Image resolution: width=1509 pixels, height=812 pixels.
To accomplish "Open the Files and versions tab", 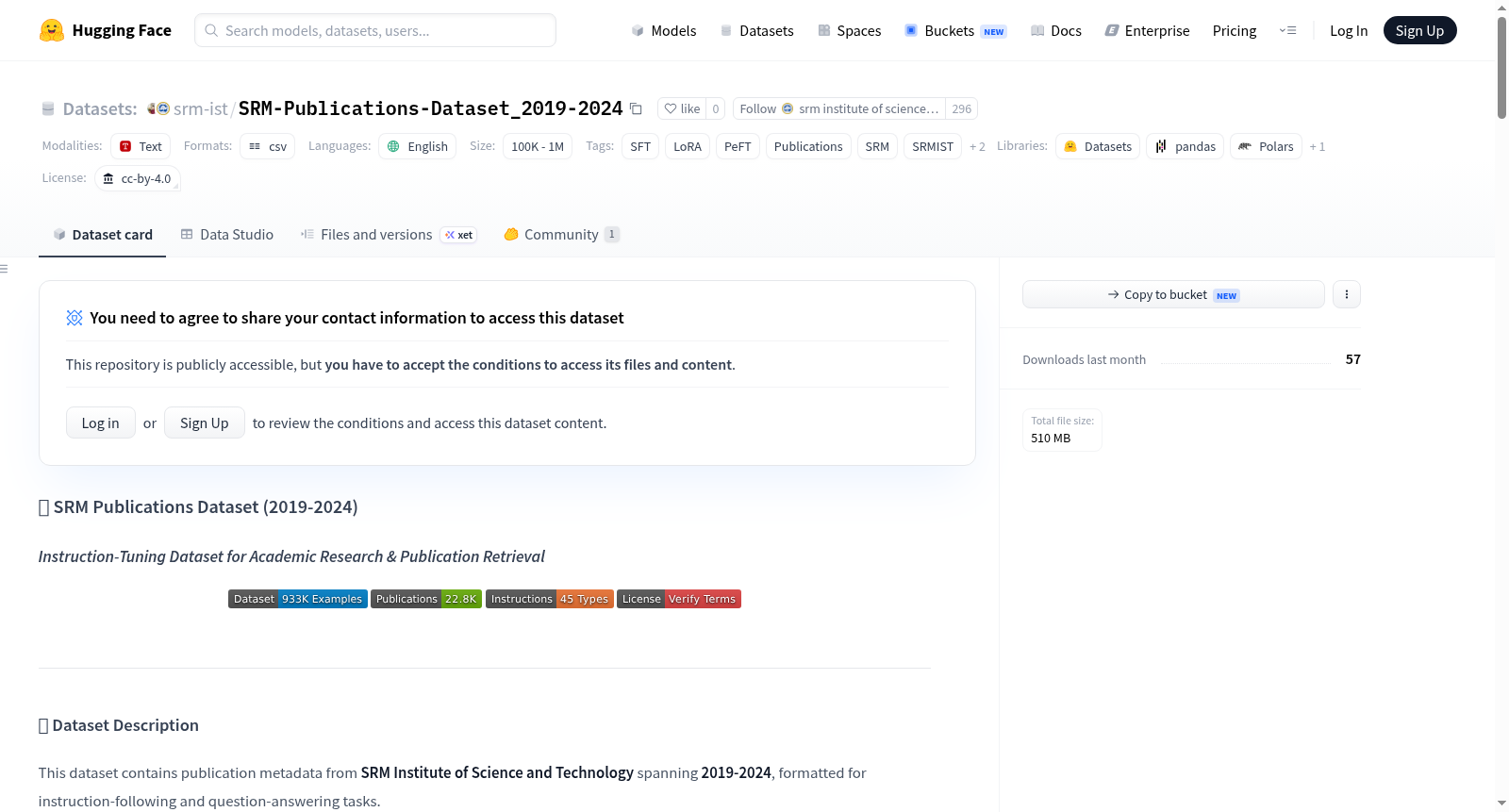I will (x=389, y=234).
